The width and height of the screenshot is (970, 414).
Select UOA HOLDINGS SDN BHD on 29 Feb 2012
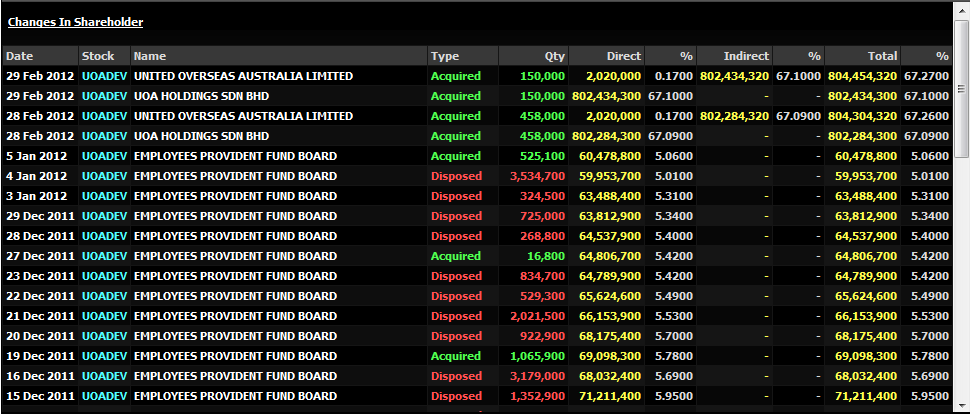202,96
